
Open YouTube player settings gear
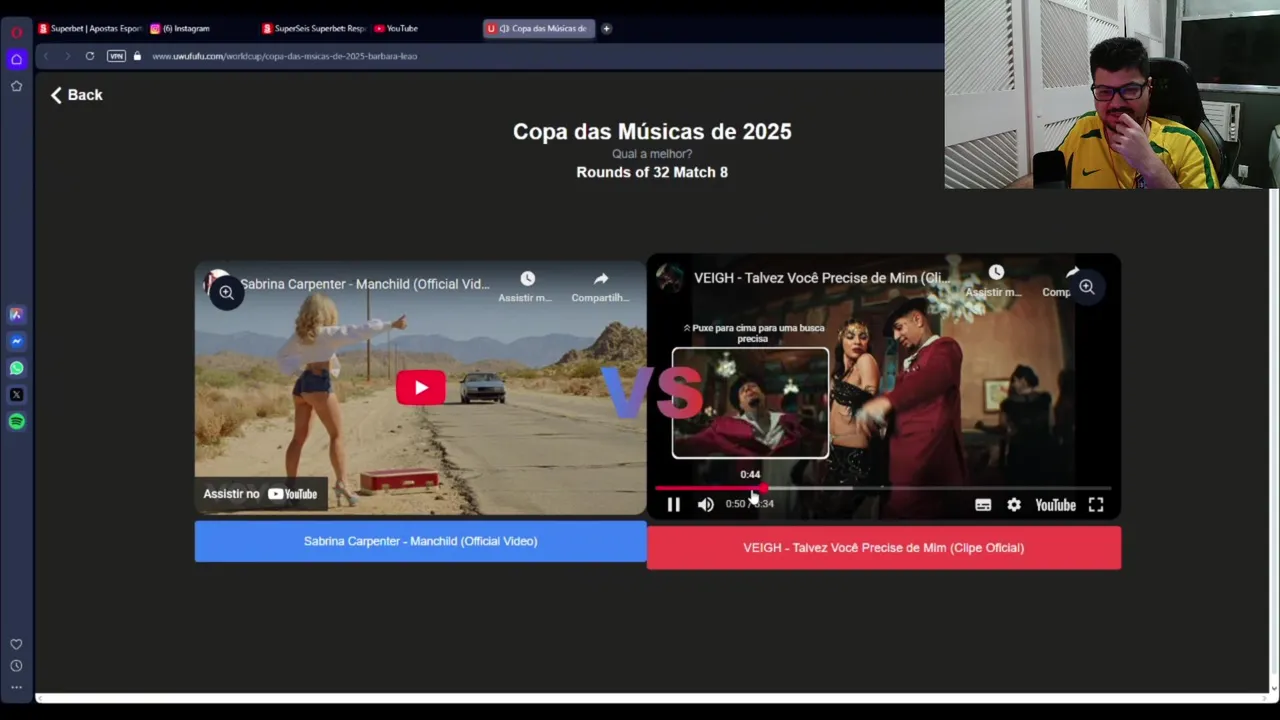point(1014,505)
